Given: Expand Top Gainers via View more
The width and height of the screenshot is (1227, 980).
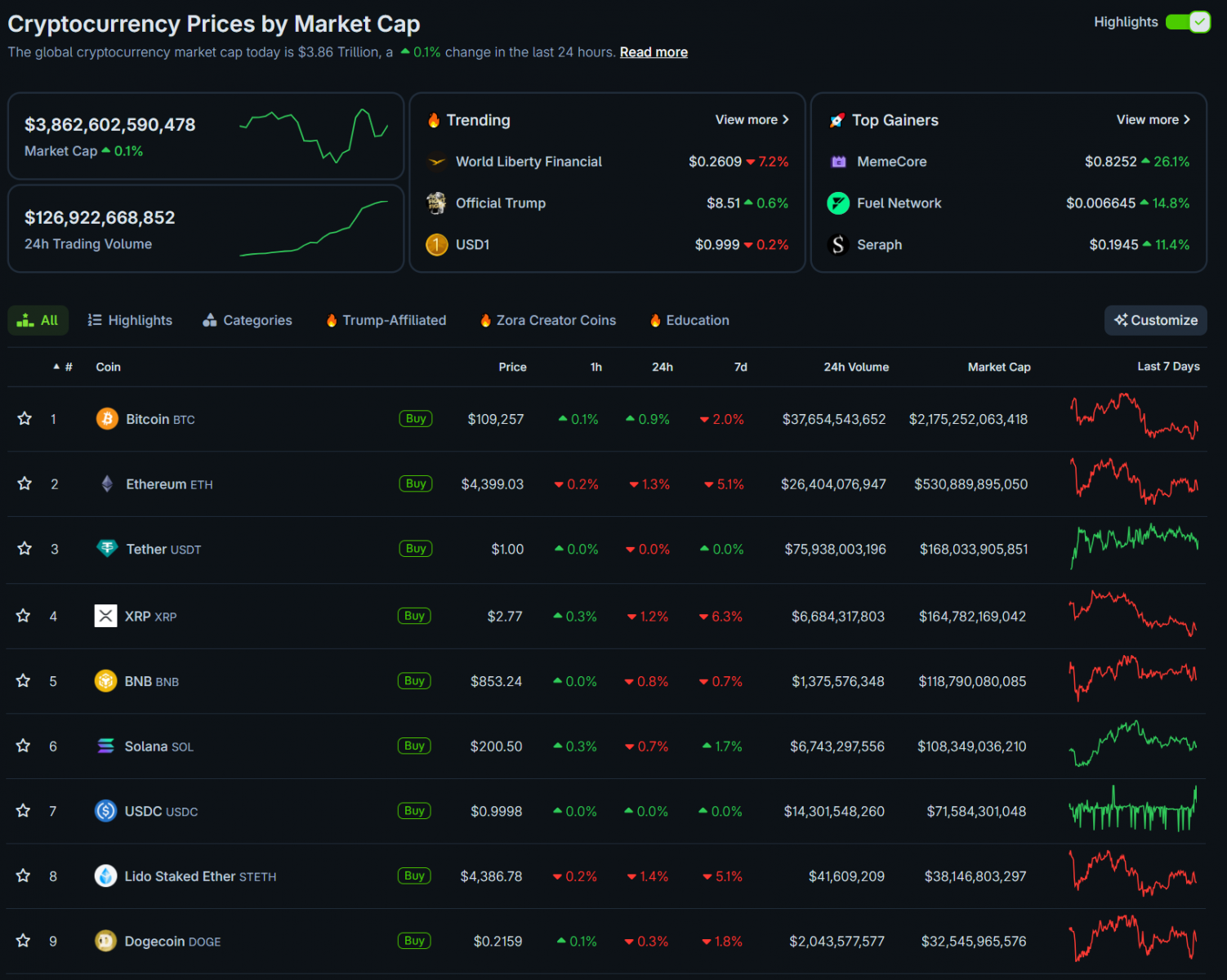Looking at the screenshot, I should [x=1153, y=120].
